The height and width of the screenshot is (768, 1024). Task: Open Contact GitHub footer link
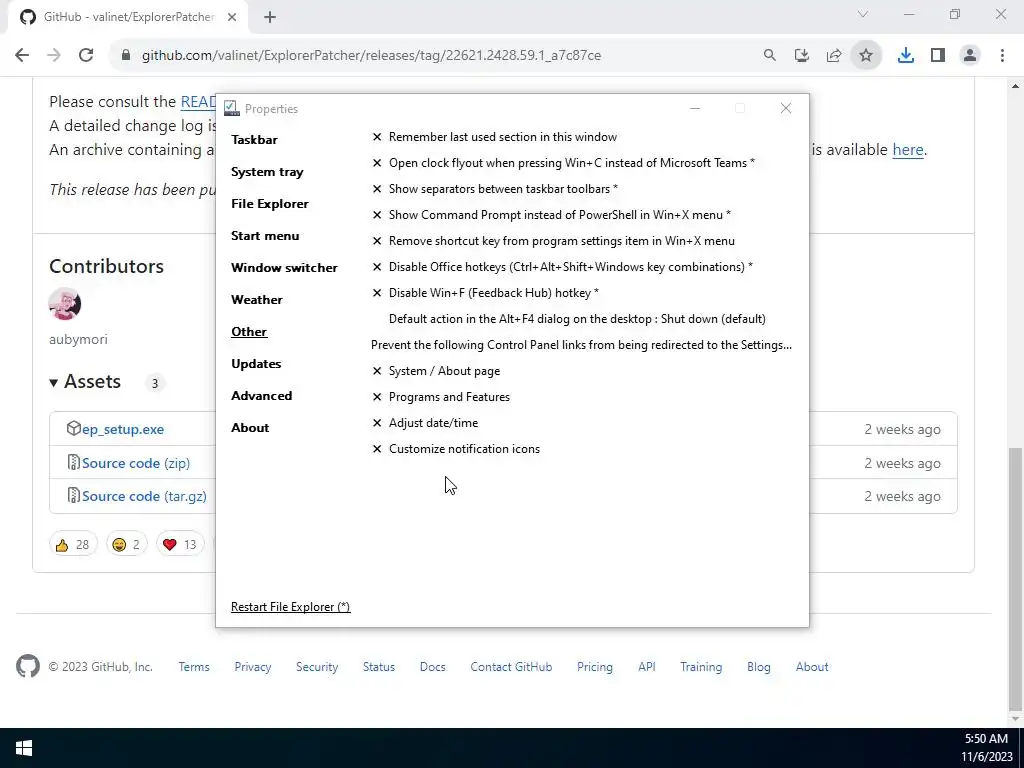point(511,667)
